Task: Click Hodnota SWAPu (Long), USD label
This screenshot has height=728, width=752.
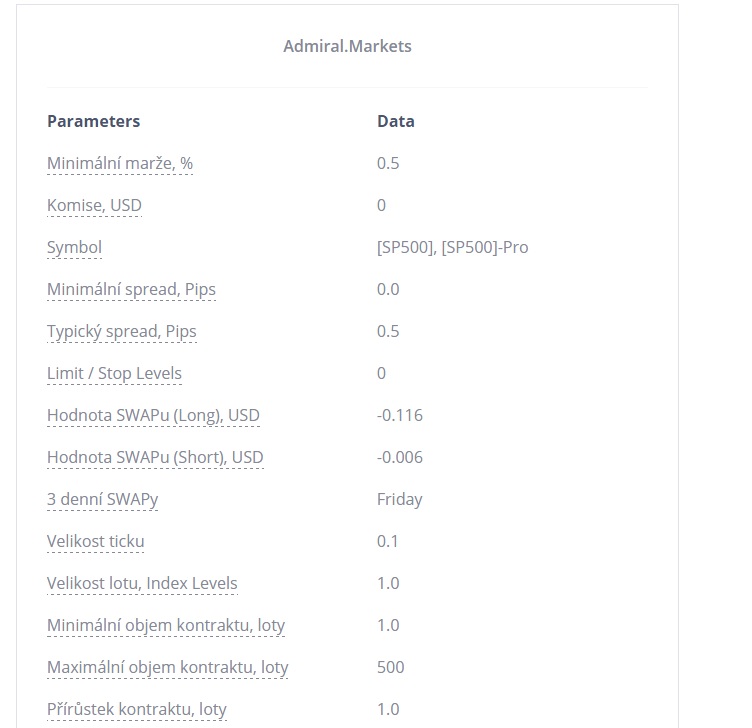Action: 153,415
